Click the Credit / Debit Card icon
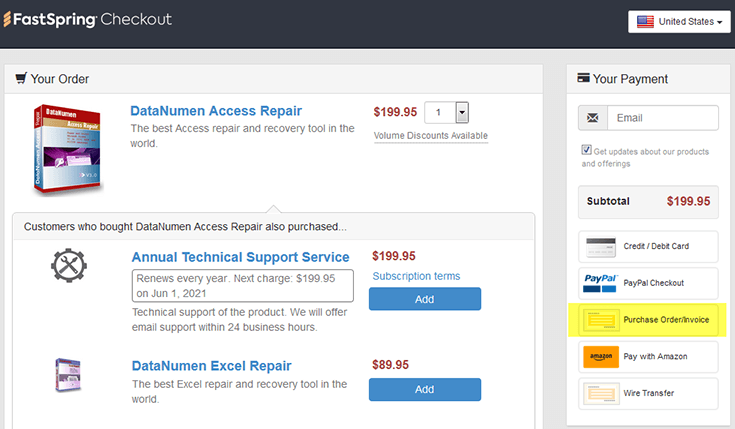Screen dimensions: 735x429 click(601, 246)
